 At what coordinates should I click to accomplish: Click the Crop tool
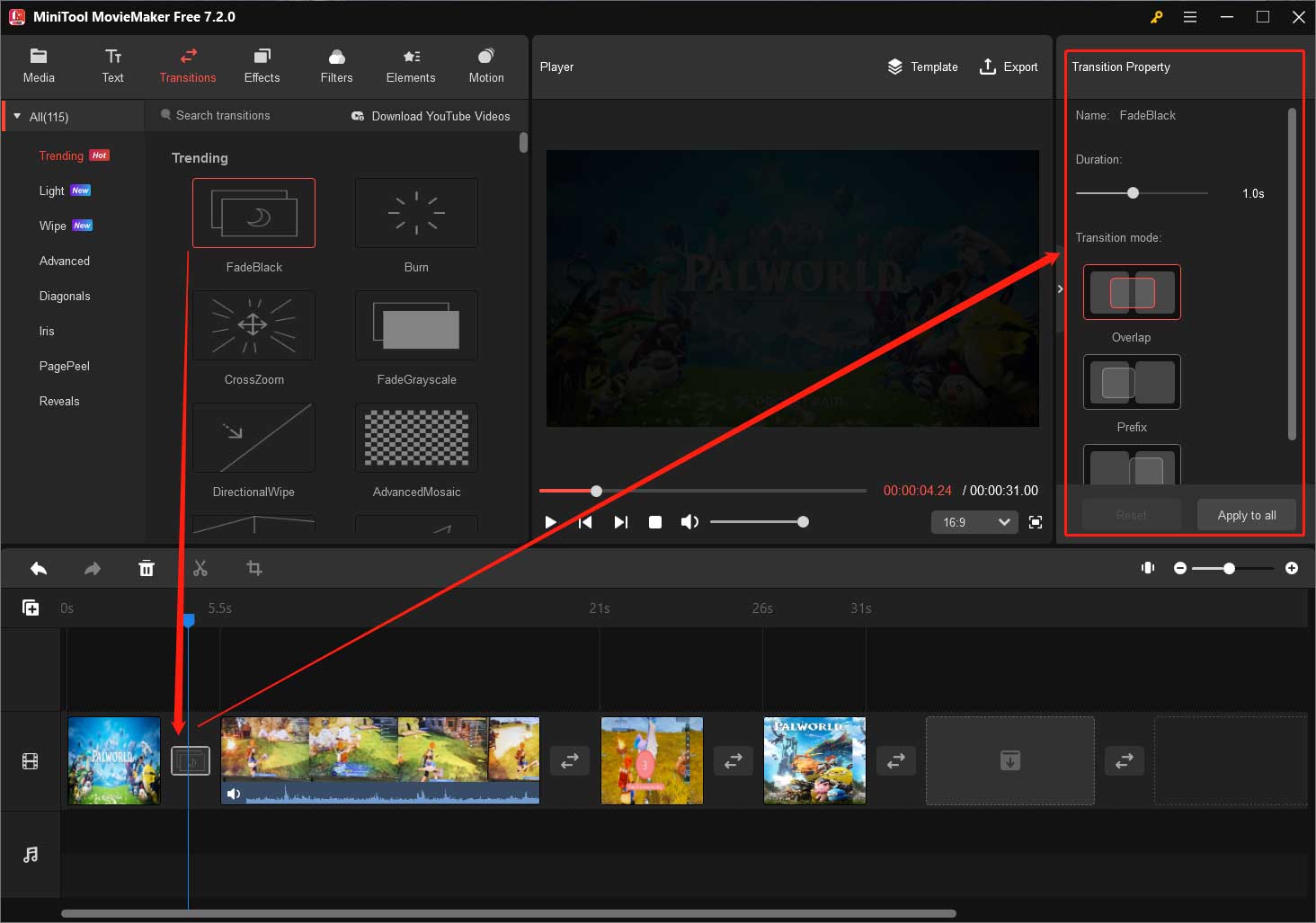[x=254, y=568]
